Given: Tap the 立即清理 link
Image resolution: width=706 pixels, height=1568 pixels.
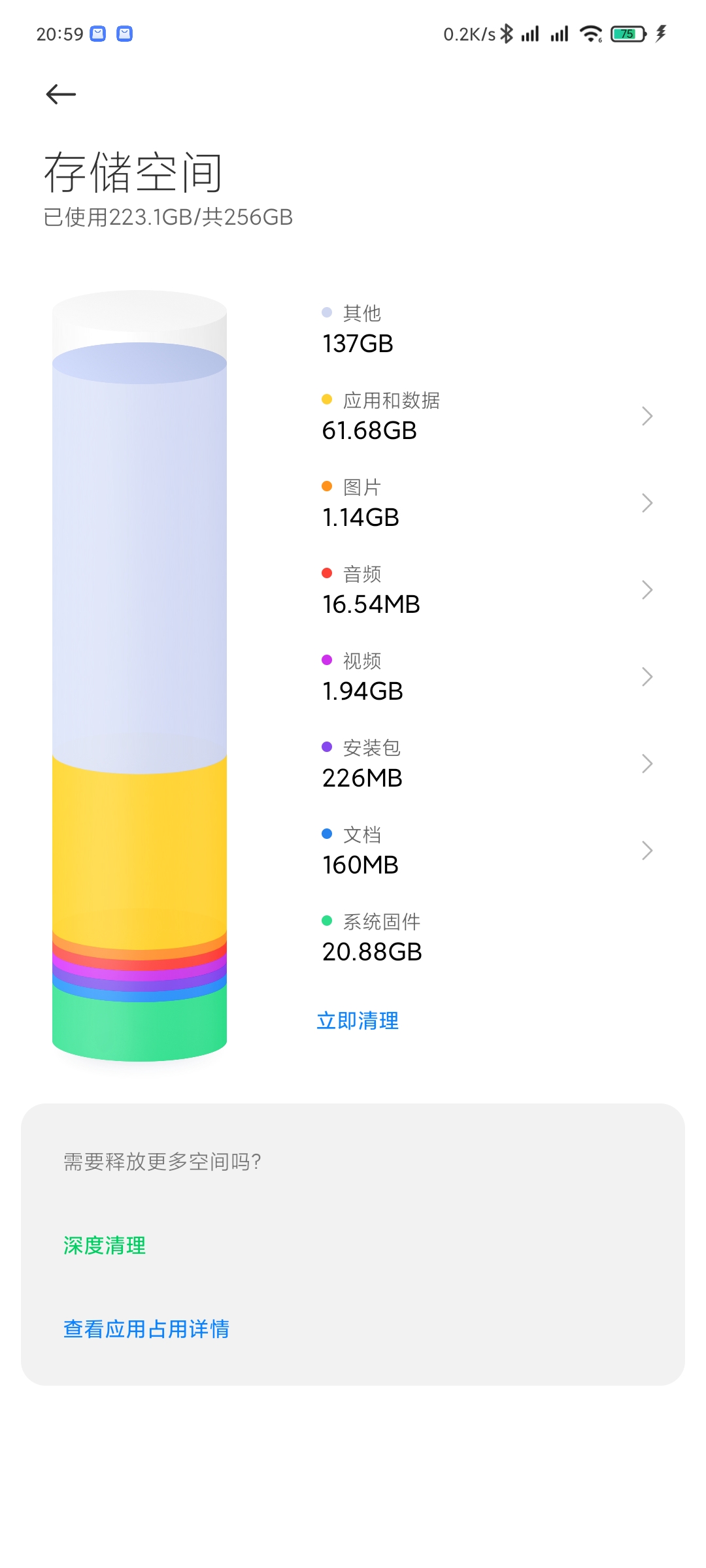Looking at the screenshot, I should pos(358,1021).
